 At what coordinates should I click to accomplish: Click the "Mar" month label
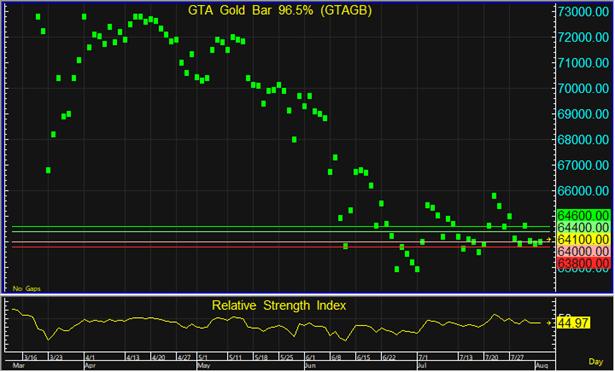point(18,365)
